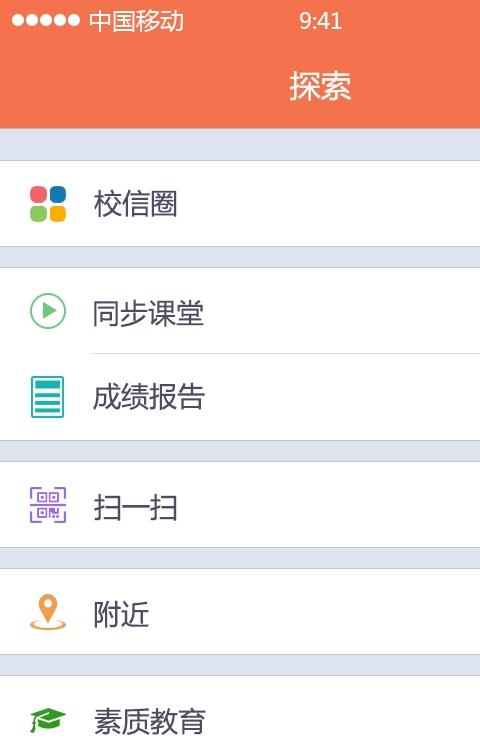The height and width of the screenshot is (745, 480).
Task: Select the 成绩报告 text label
Action: [149, 397]
